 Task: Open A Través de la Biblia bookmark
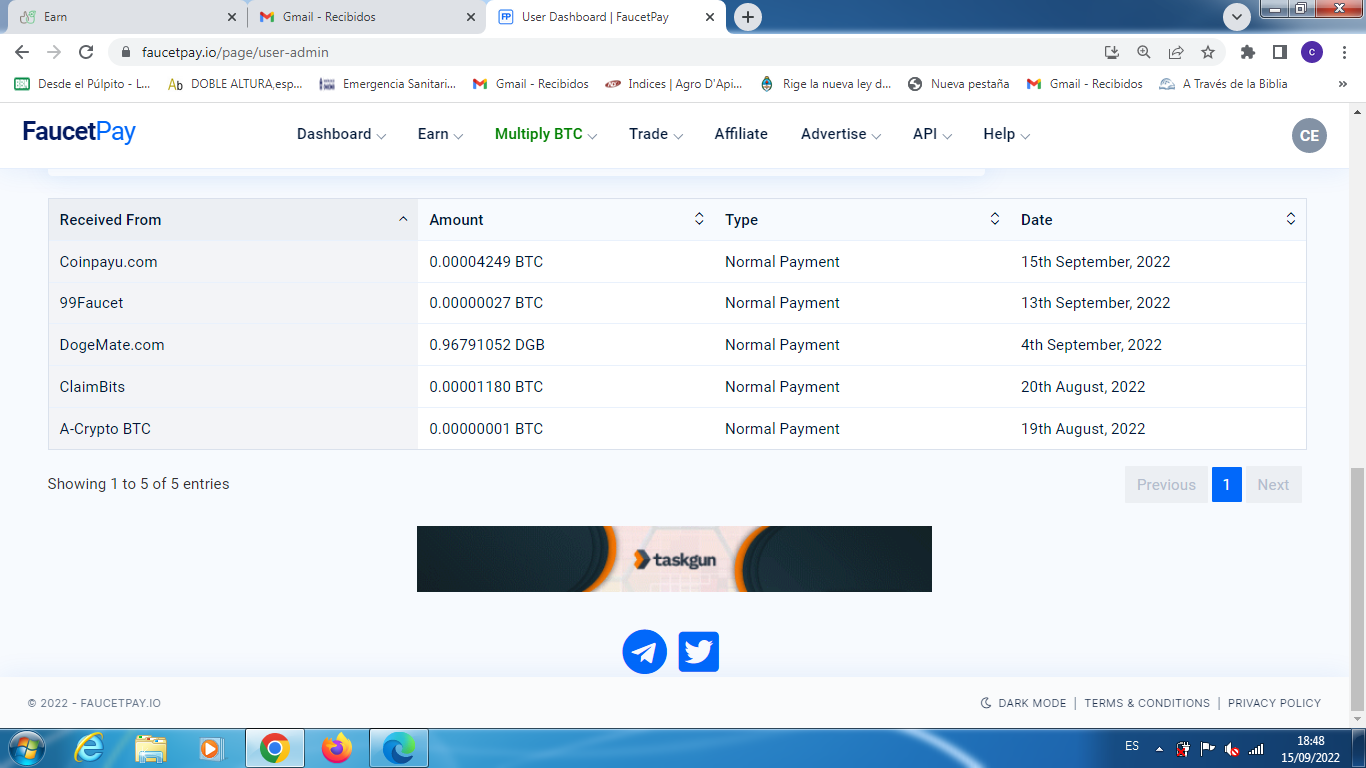click(x=1223, y=84)
